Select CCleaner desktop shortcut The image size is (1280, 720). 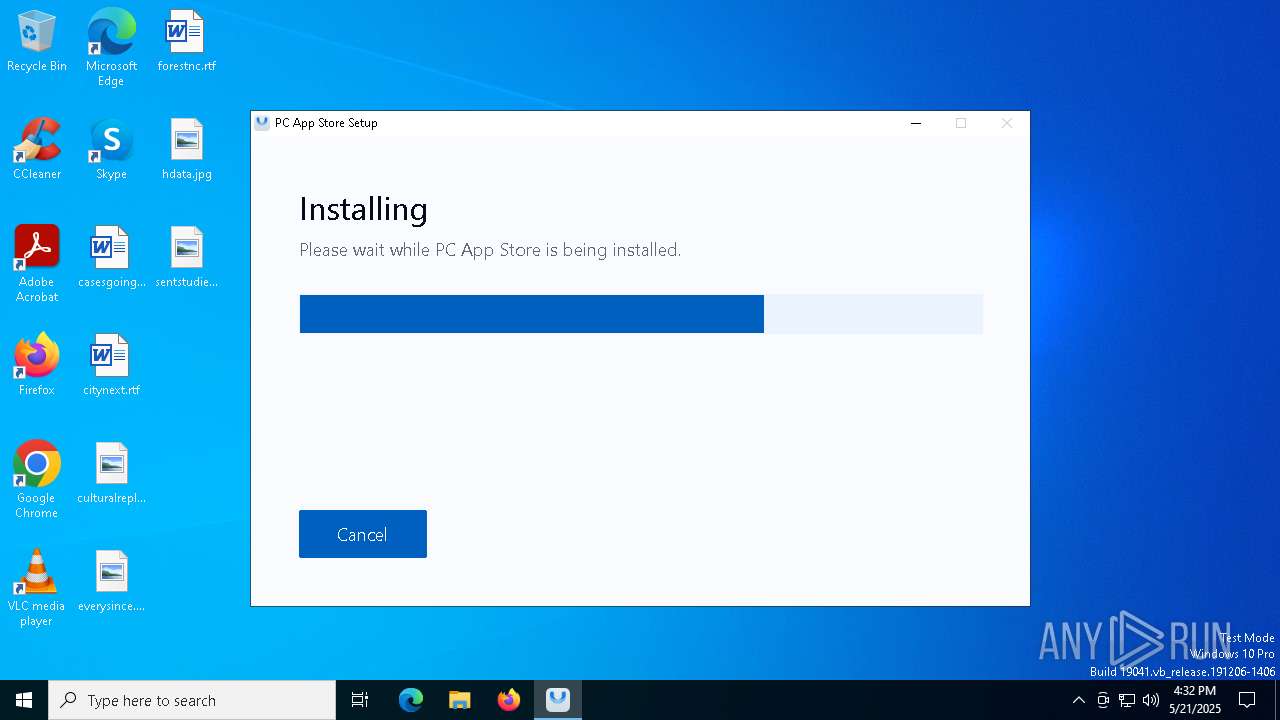pyautogui.click(x=37, y=150)
